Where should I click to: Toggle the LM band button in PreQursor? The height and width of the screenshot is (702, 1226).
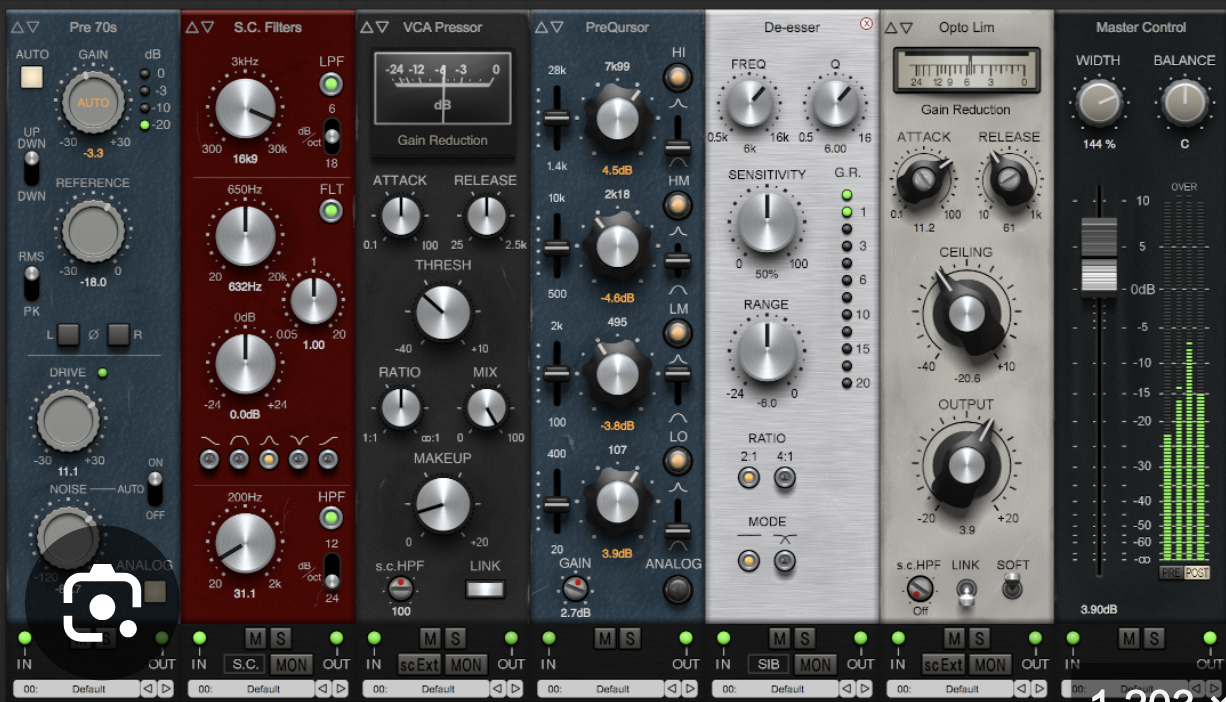pyautogui.click(x=678, y=333)
